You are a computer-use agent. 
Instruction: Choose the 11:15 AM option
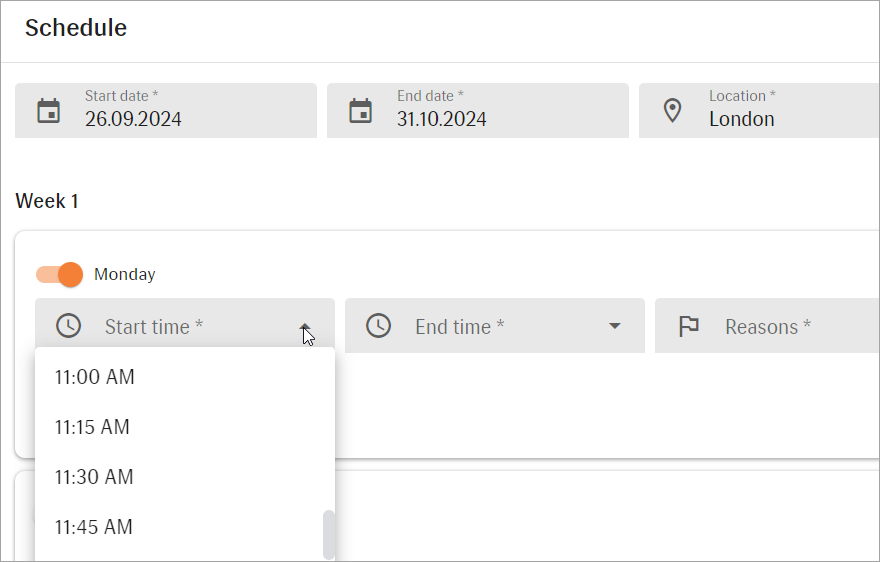click(x=92, y=427)
